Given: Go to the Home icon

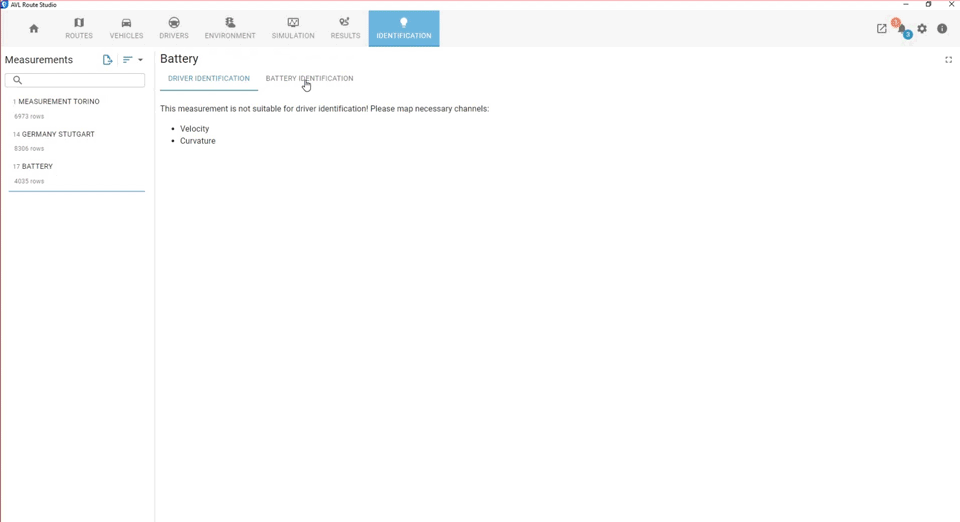Looking at the screenshot, I should point(34,29).
